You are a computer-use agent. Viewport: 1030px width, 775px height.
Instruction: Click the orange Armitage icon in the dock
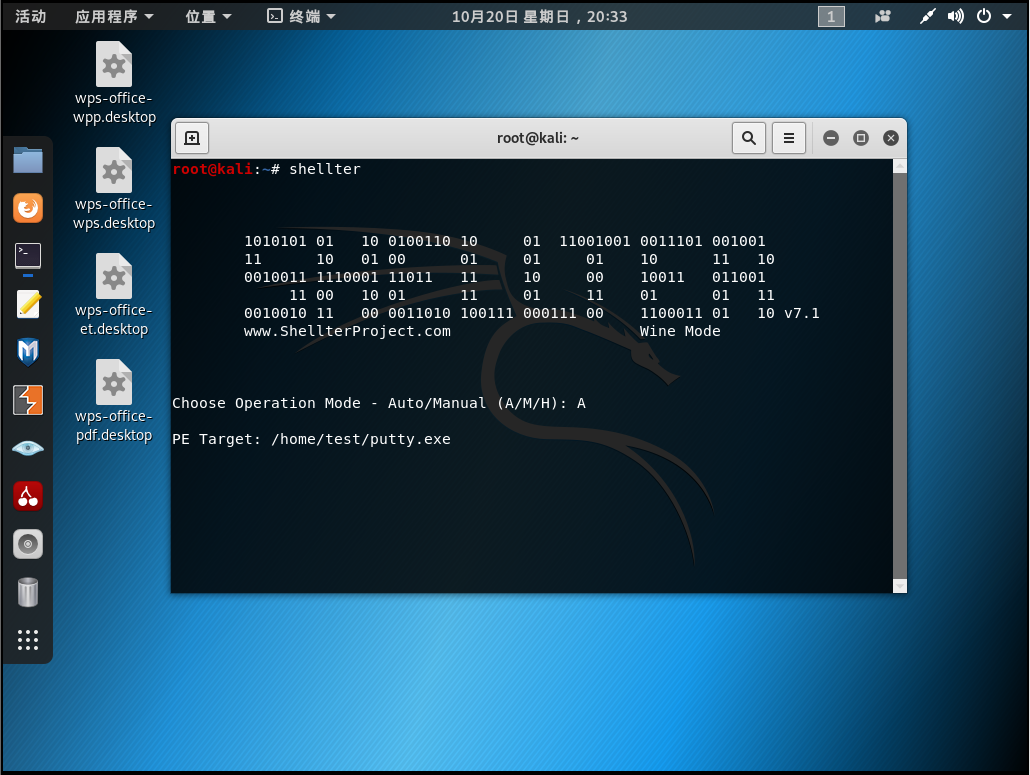click(28, 400)
